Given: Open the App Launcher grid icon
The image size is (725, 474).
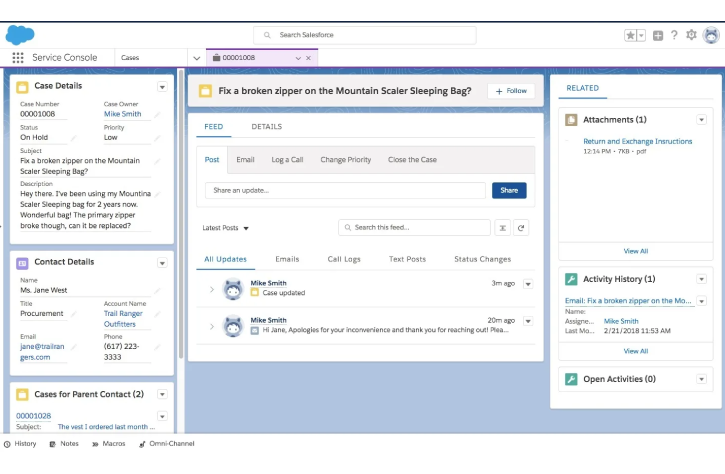Looking at the screenshot, I should [18, 58].
